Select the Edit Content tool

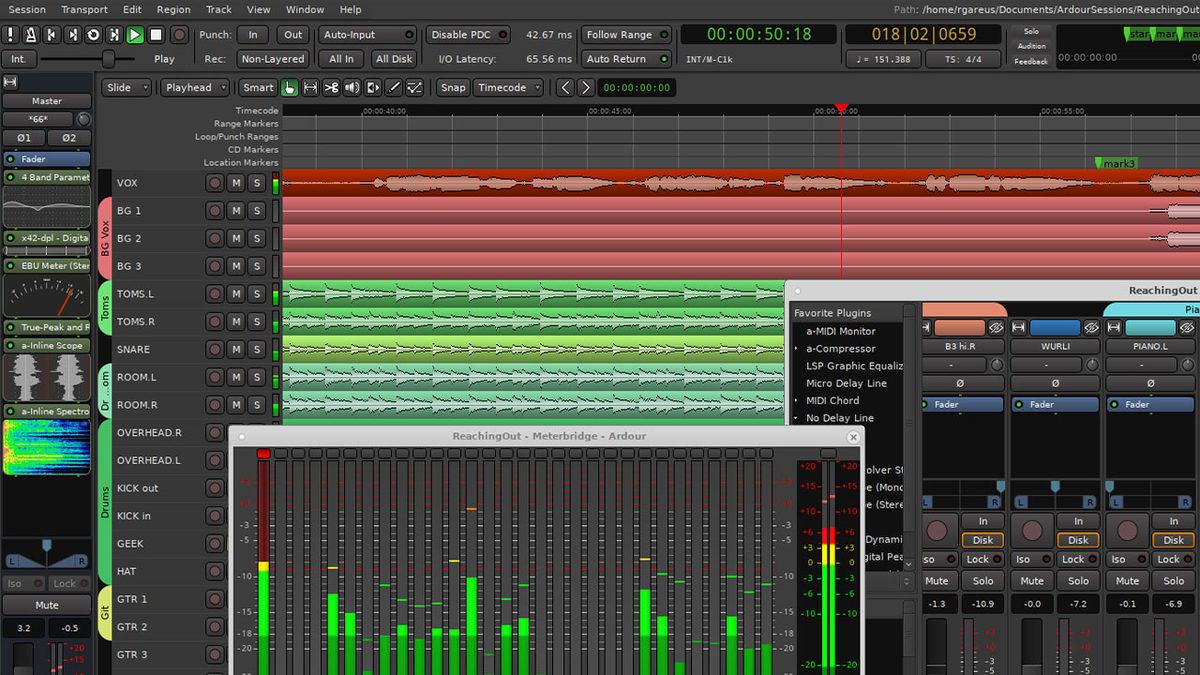point(372,88)
